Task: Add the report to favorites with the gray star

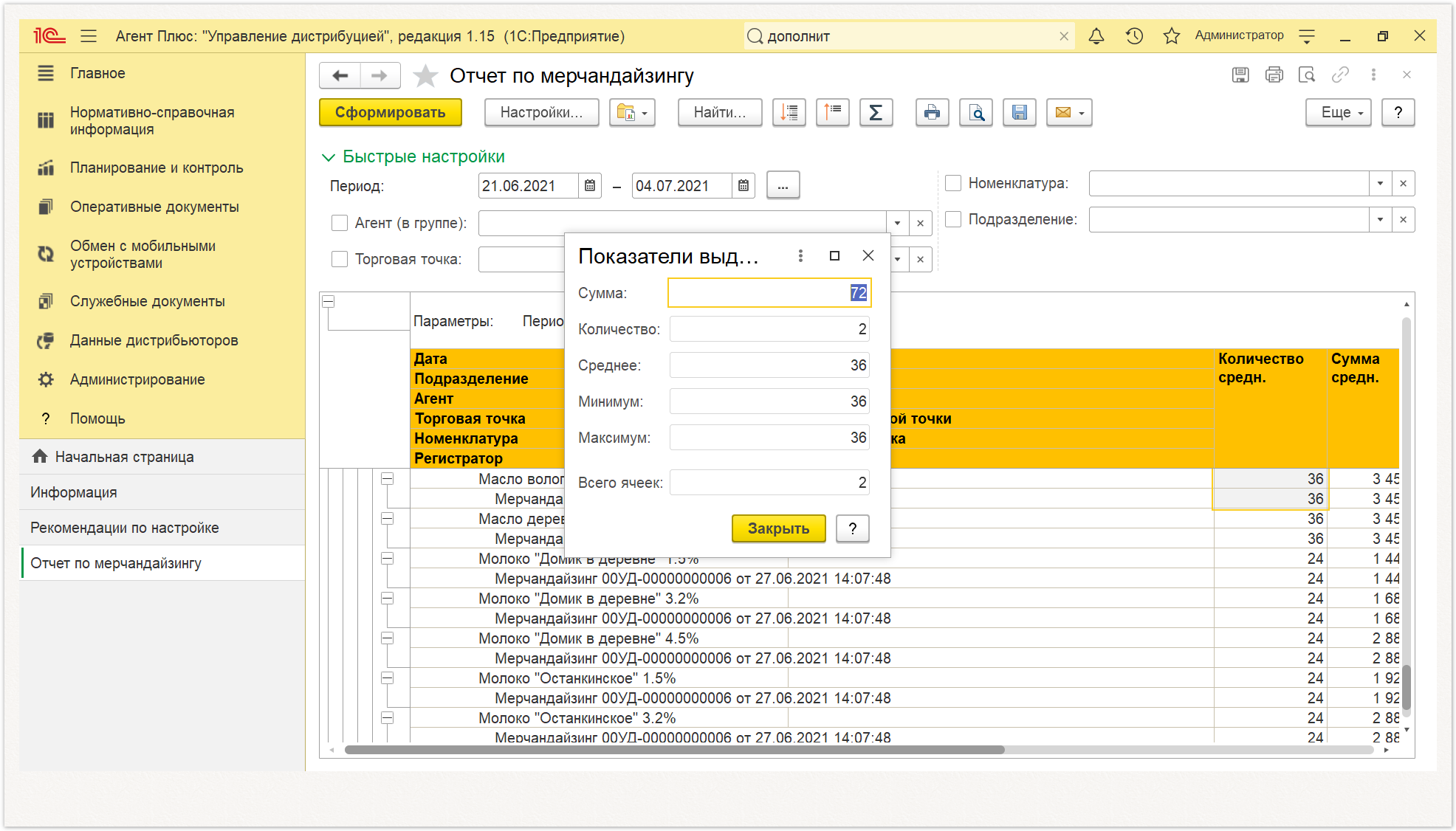Action: tap(425, 76)
